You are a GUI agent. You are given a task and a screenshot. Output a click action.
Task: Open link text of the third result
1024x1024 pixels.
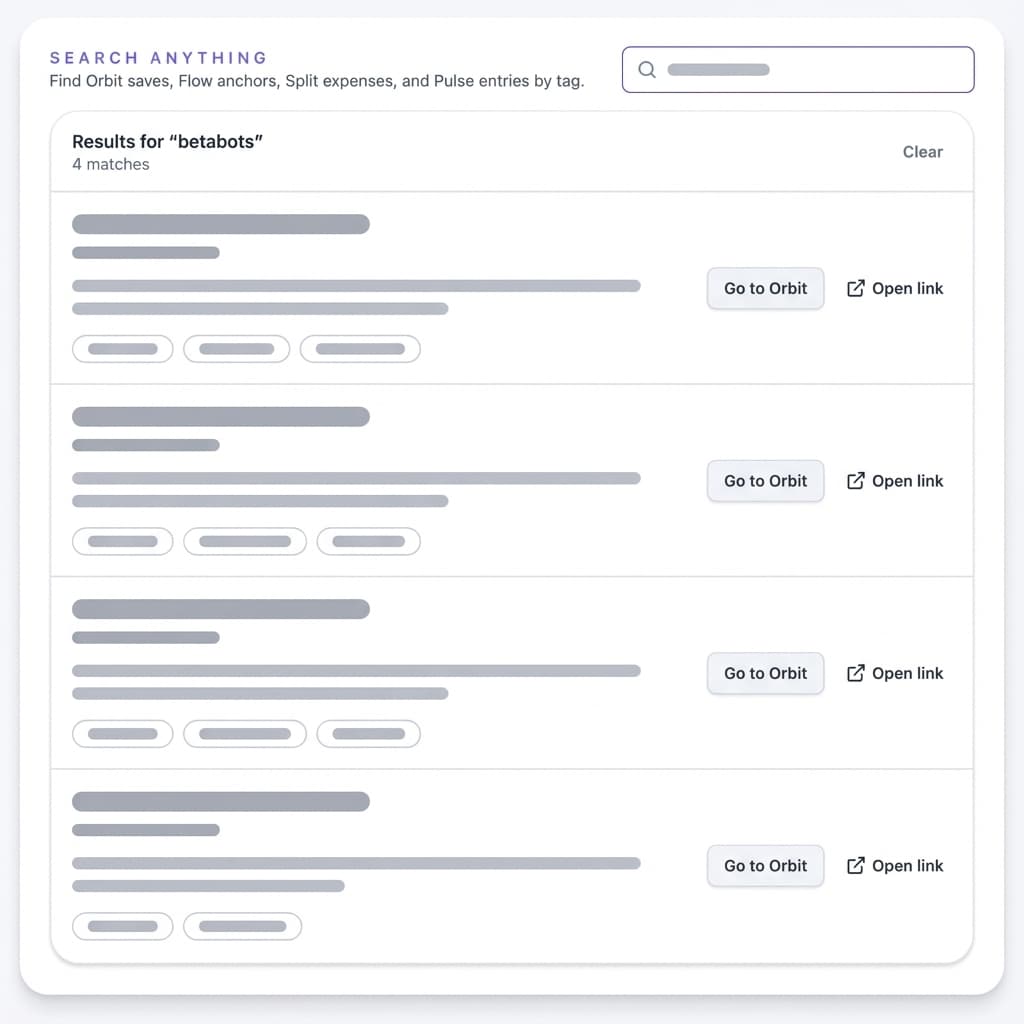point(907,673)
